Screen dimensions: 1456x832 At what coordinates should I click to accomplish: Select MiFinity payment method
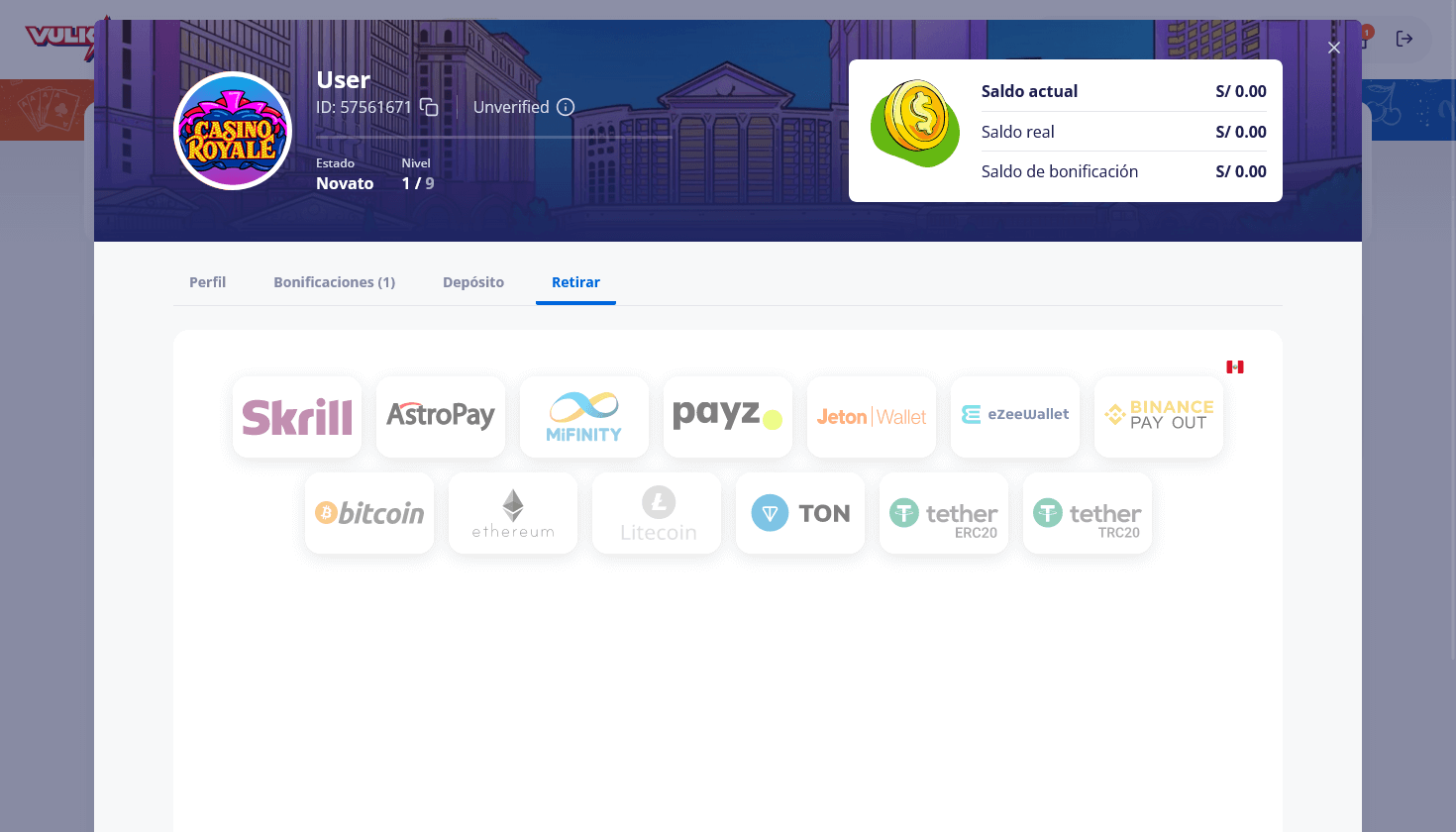coord(584,417)
